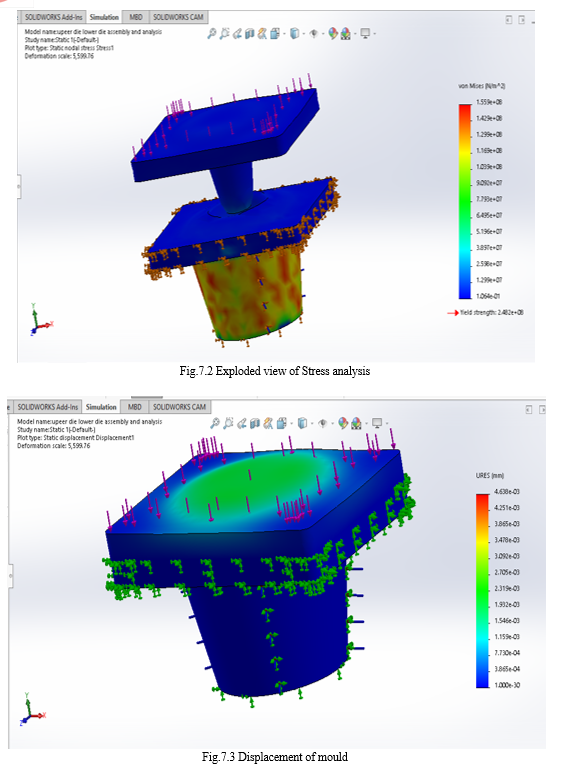Expand Apply Scene dropdown arrow in the displacement plot window

tap(366, 423)
